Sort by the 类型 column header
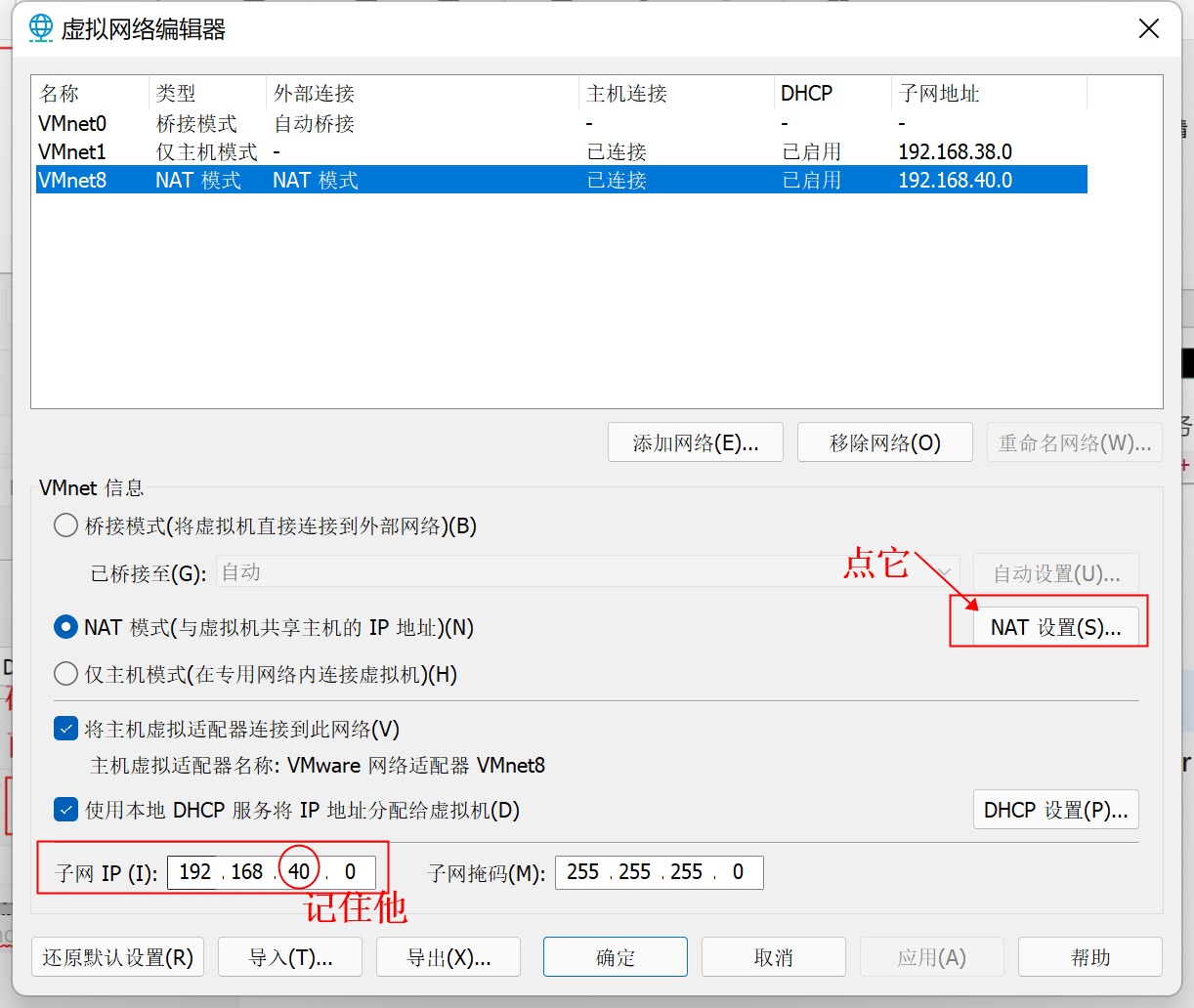The image size is (1194, 1008). coord(207,94)
